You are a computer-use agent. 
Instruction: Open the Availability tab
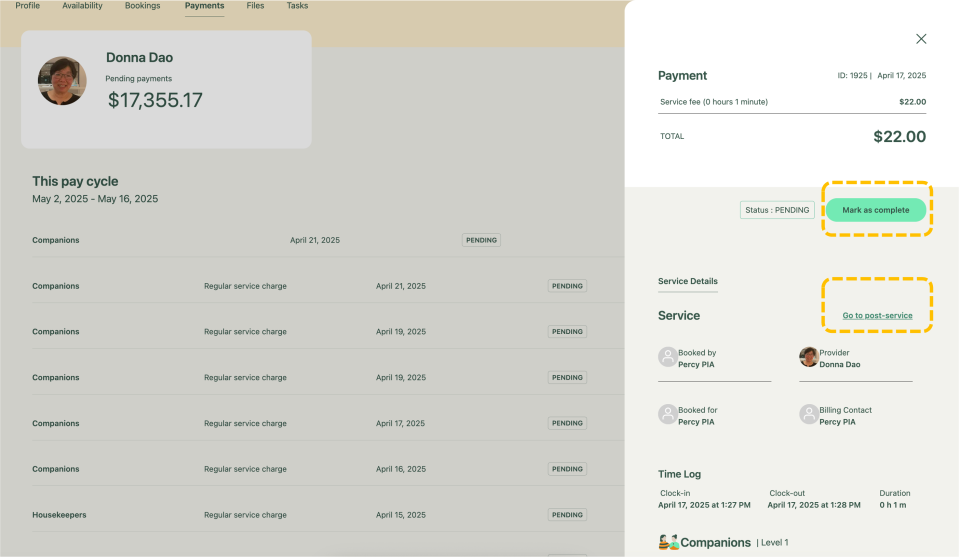pos(82,6)
